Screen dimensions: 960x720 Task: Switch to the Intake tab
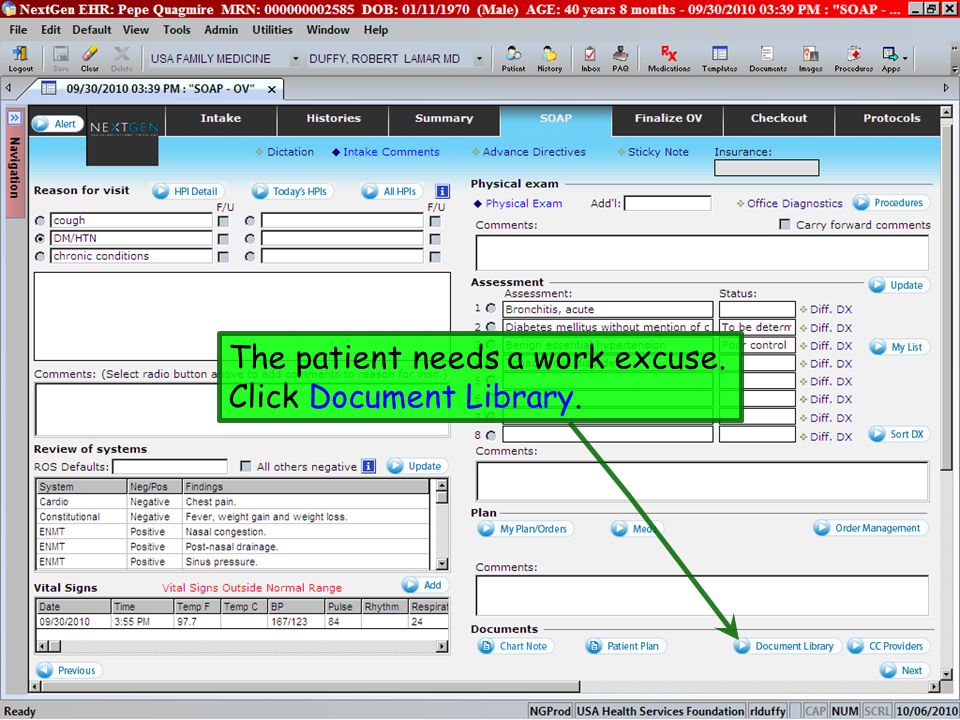(x=221, y=119)
